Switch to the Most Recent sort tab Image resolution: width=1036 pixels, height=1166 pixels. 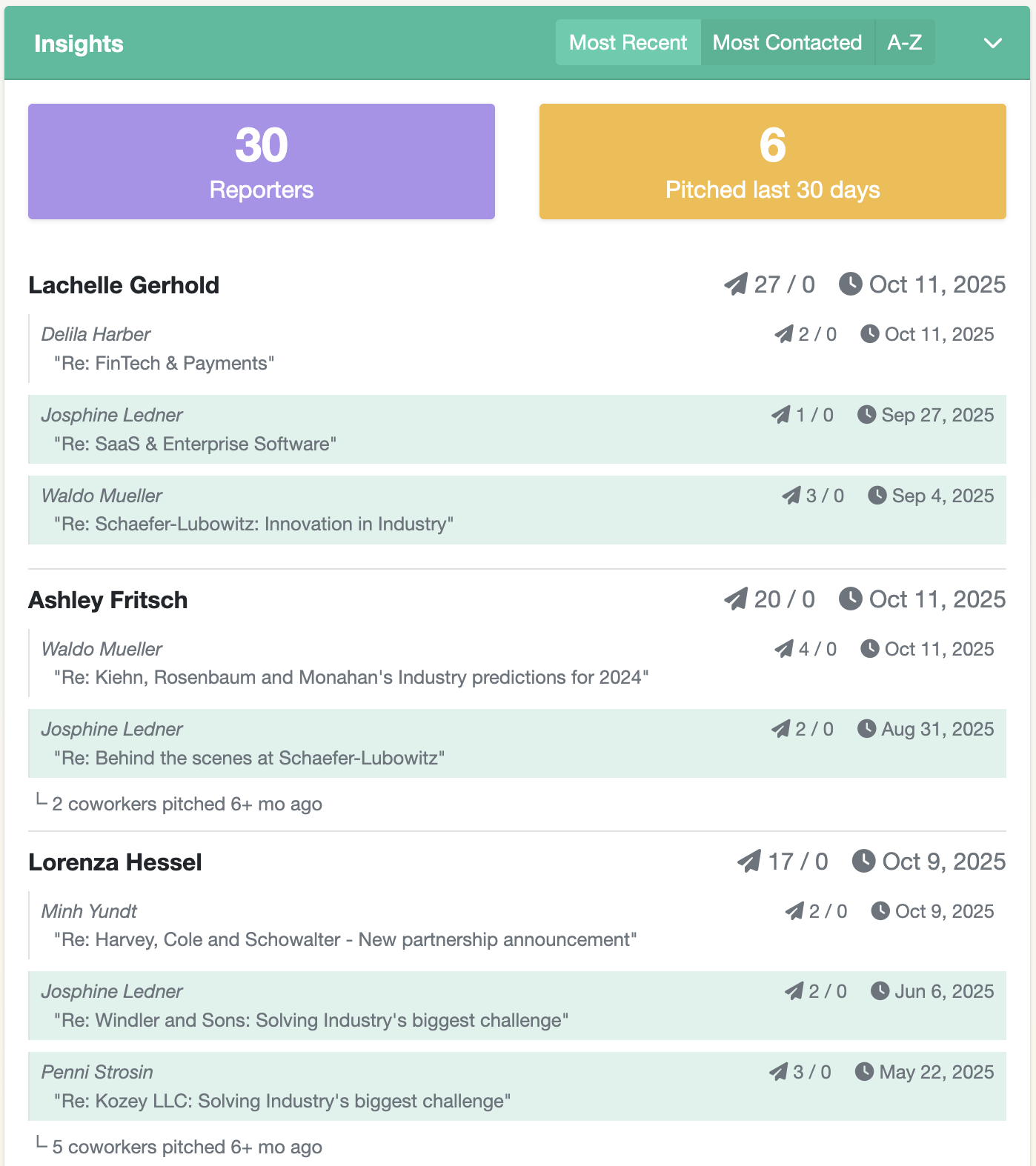628,43
